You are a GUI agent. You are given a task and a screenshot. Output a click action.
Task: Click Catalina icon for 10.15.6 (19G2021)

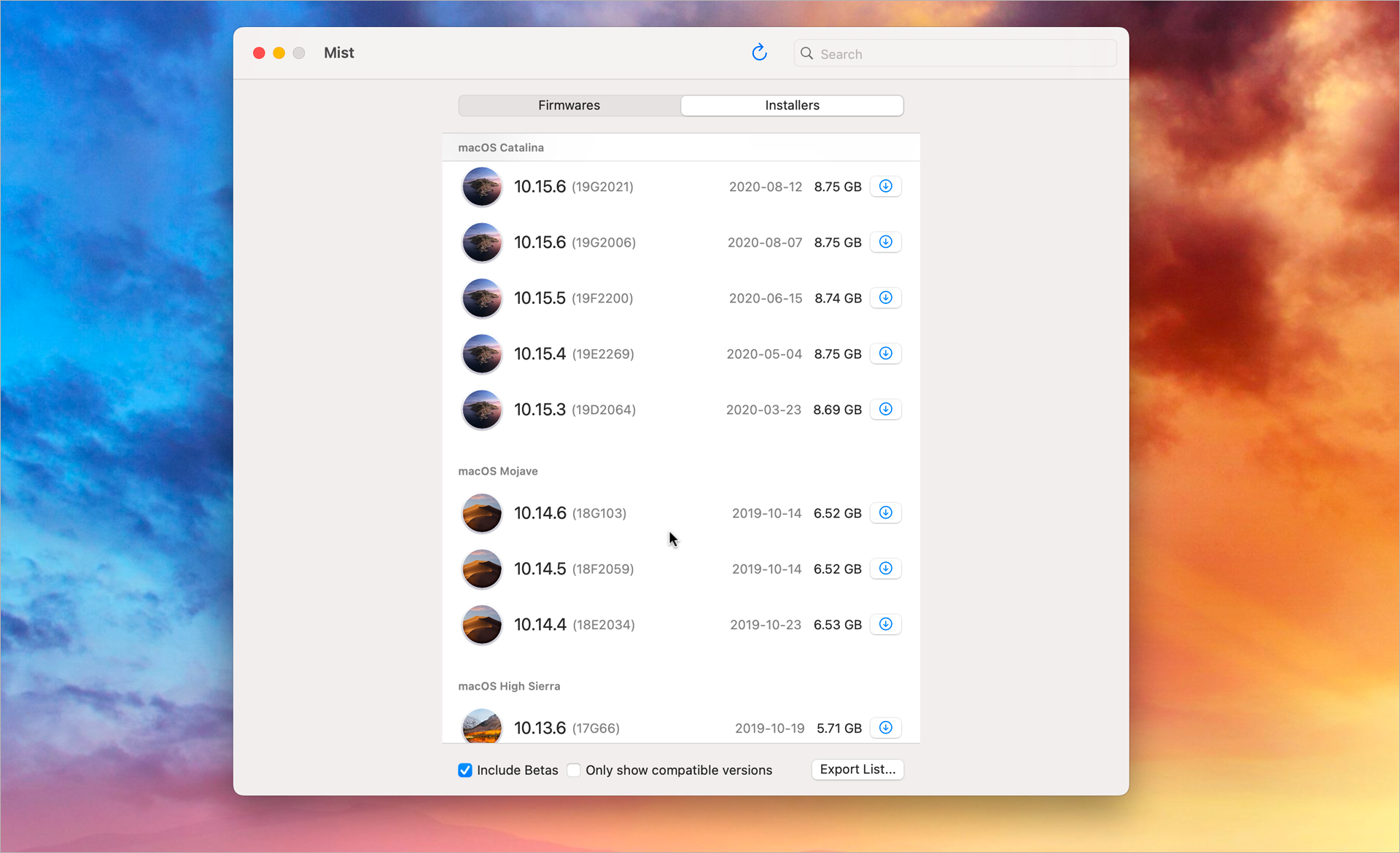[482, 187]
